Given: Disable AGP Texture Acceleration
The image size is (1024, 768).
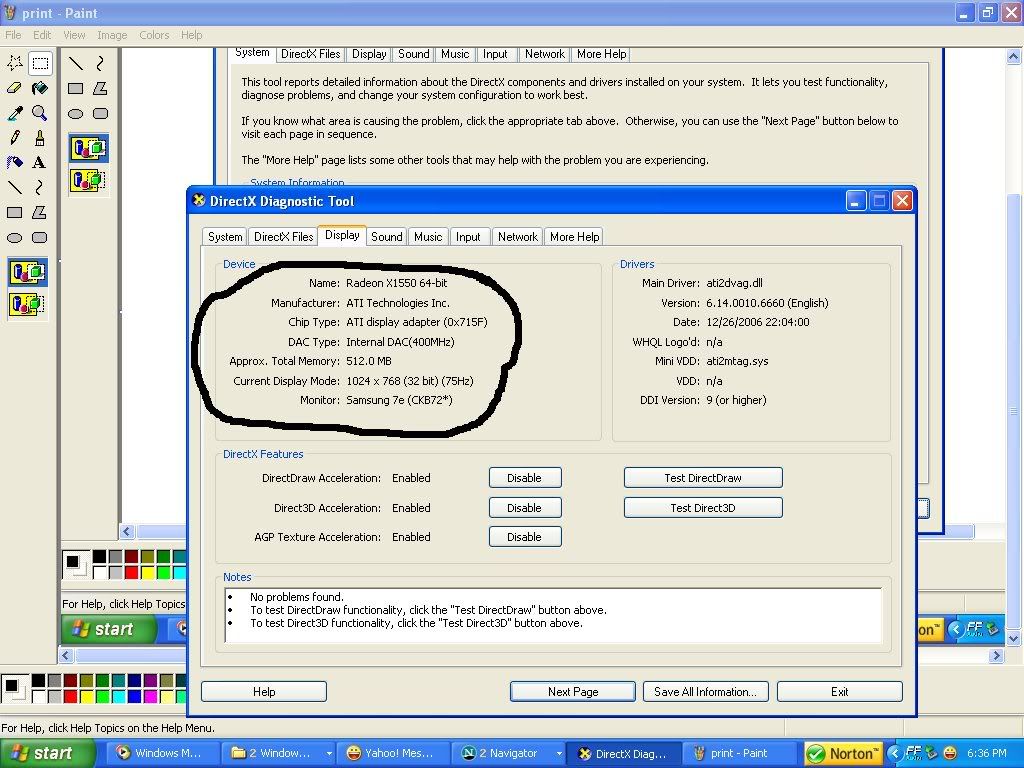Looking at the screenshot, I should point(524,537).
